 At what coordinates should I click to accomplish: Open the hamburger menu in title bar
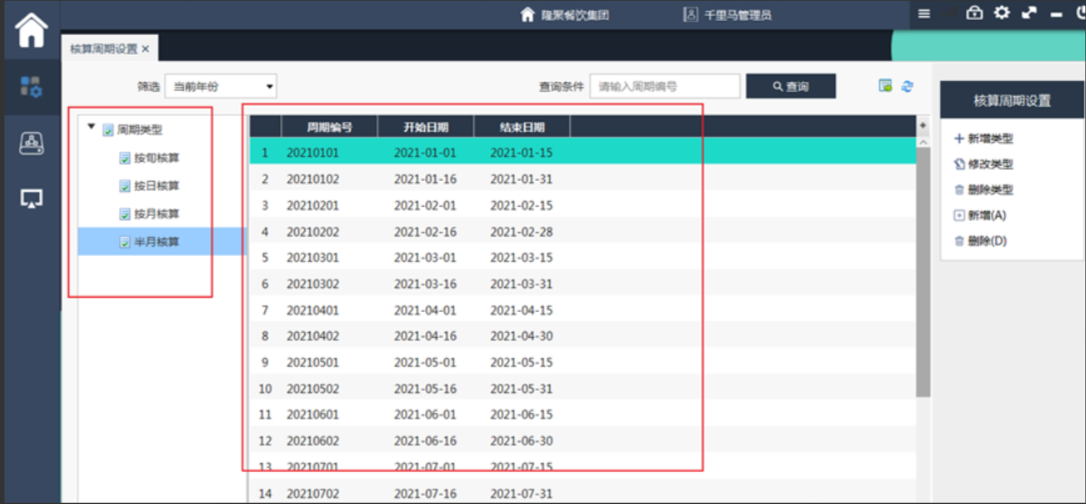pos(924,14)
